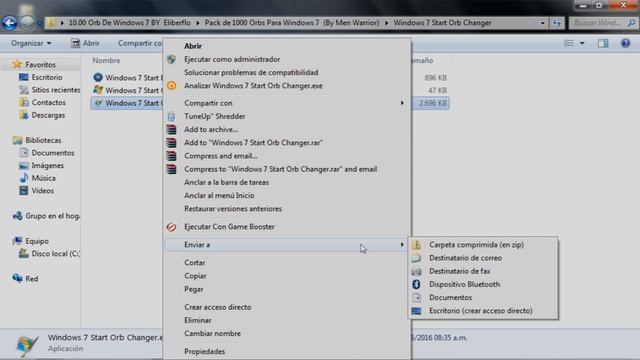The image size is (640, 360).
Task: Expand the Enviar a submenu arrow
Action: (402, 245)
